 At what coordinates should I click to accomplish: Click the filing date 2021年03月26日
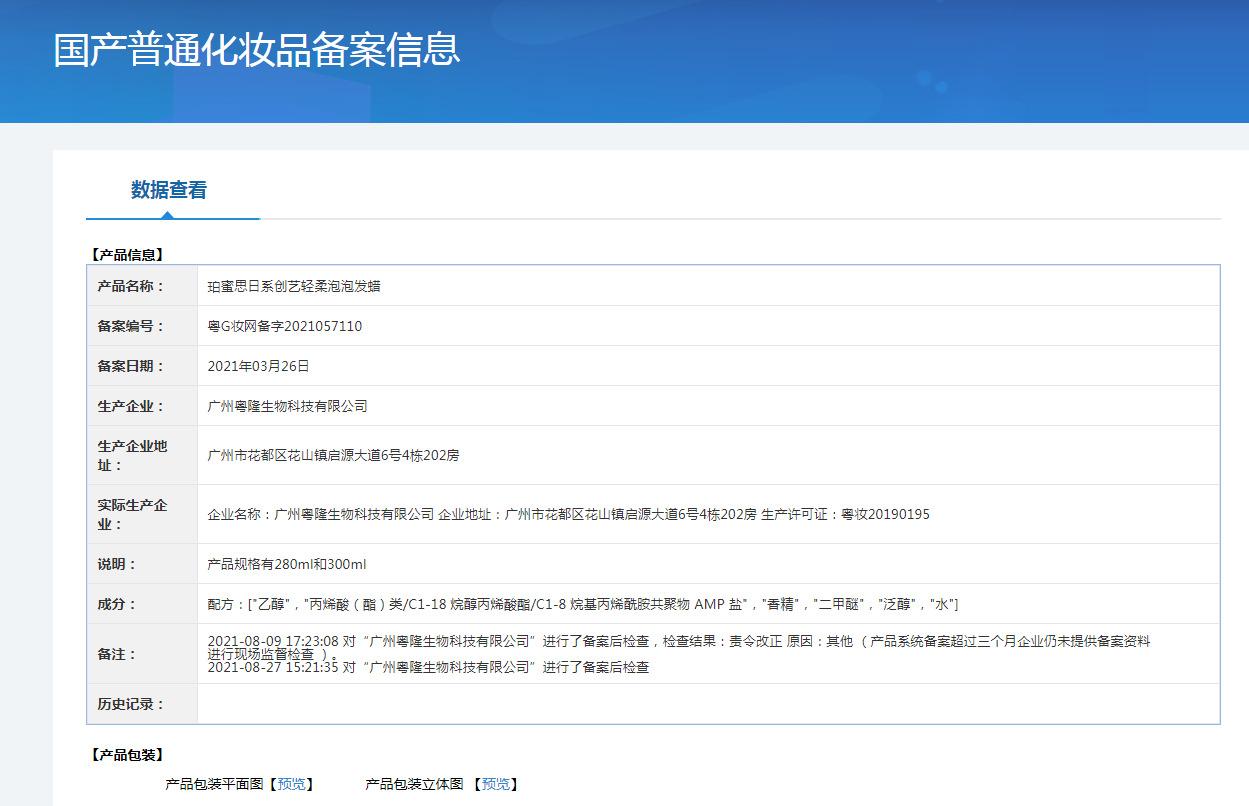[x=258, y=366]
